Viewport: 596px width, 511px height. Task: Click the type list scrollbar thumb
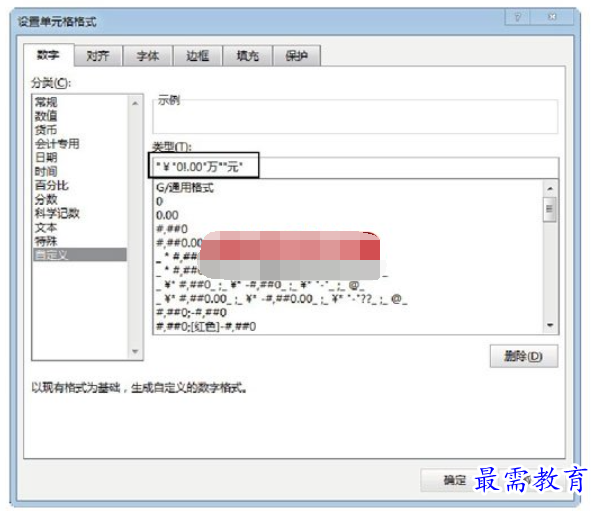(549, 209)
